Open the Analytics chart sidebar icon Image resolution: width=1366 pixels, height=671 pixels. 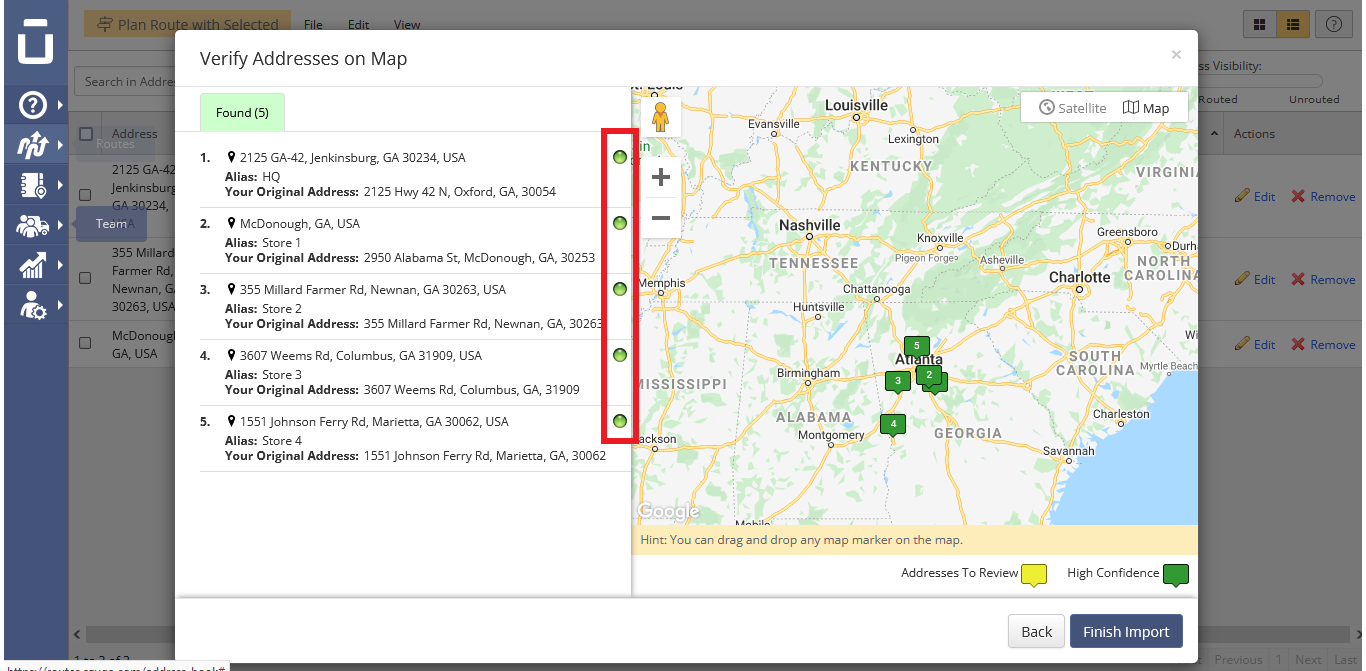tap(33, 265)
